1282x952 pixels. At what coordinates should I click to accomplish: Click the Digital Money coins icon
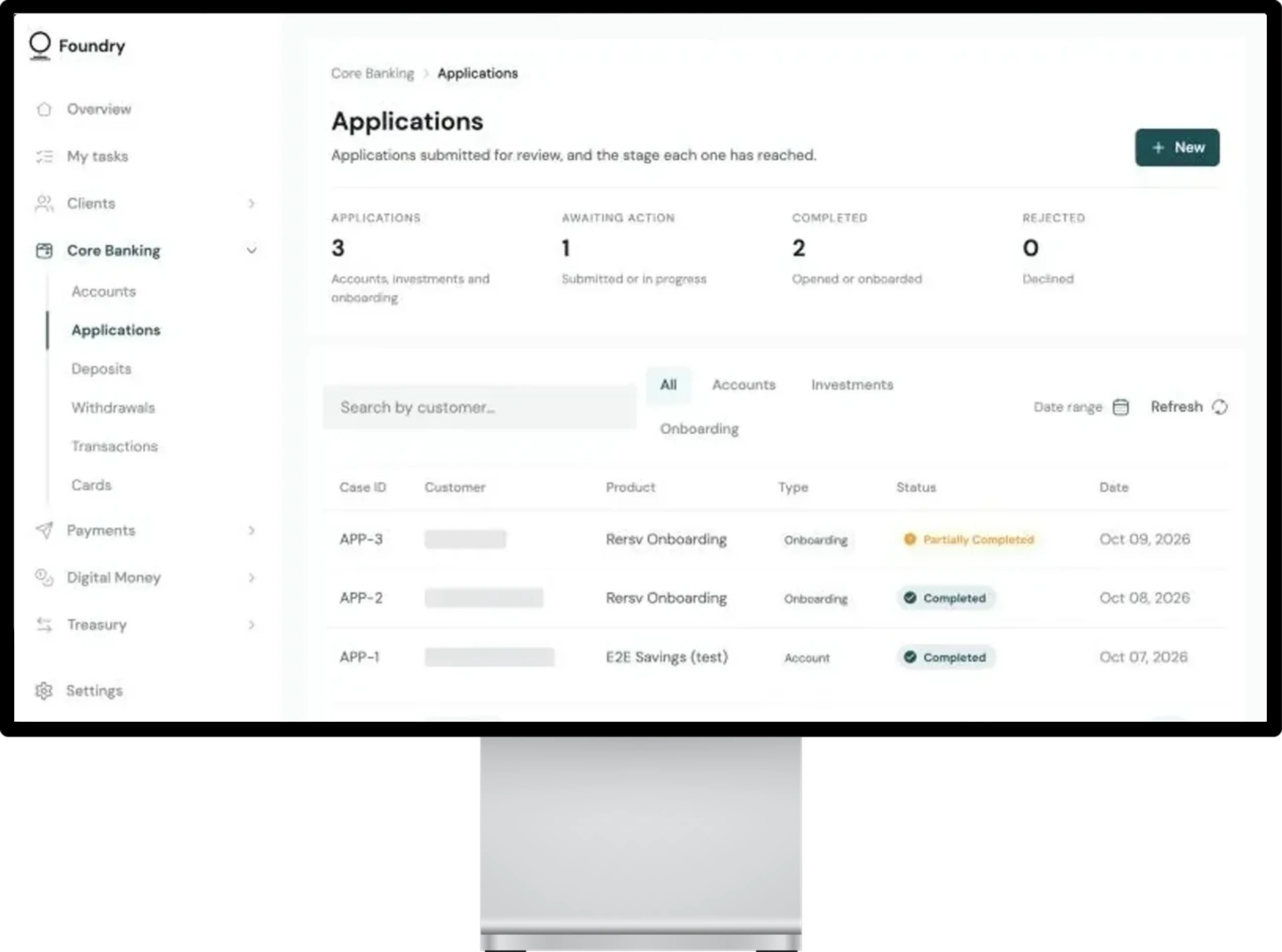[x=44, y=577]
